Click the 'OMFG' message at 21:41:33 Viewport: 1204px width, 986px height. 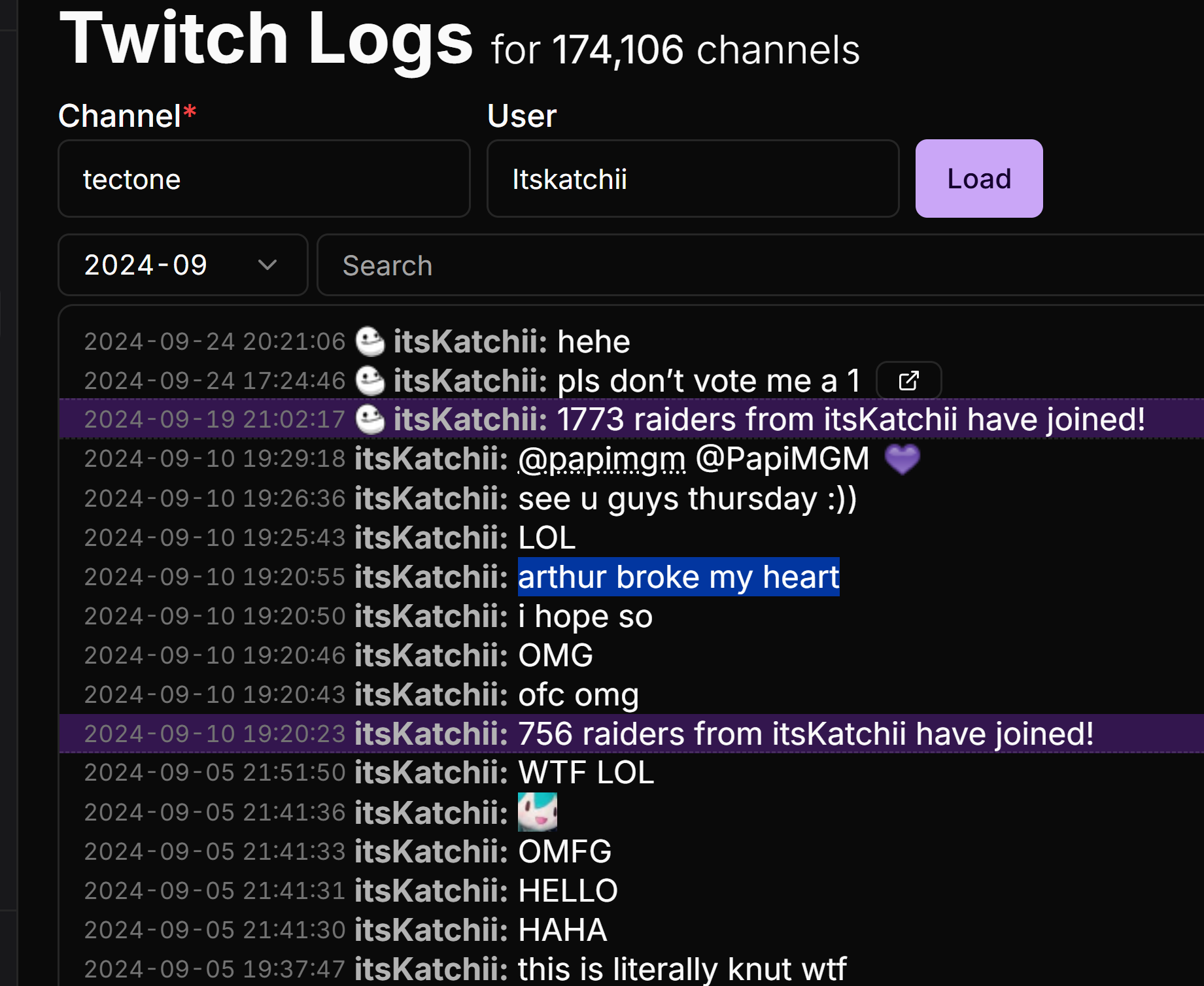pyautogui.click(x=565, y=851)
